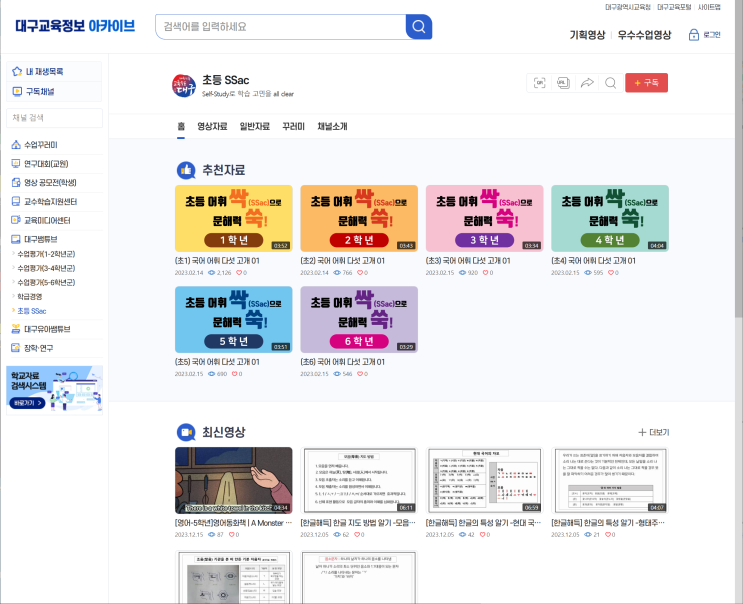Select the 홈 tab
Image resolution: width=743 pixels, height=604 pixels.
coord(181,126)
